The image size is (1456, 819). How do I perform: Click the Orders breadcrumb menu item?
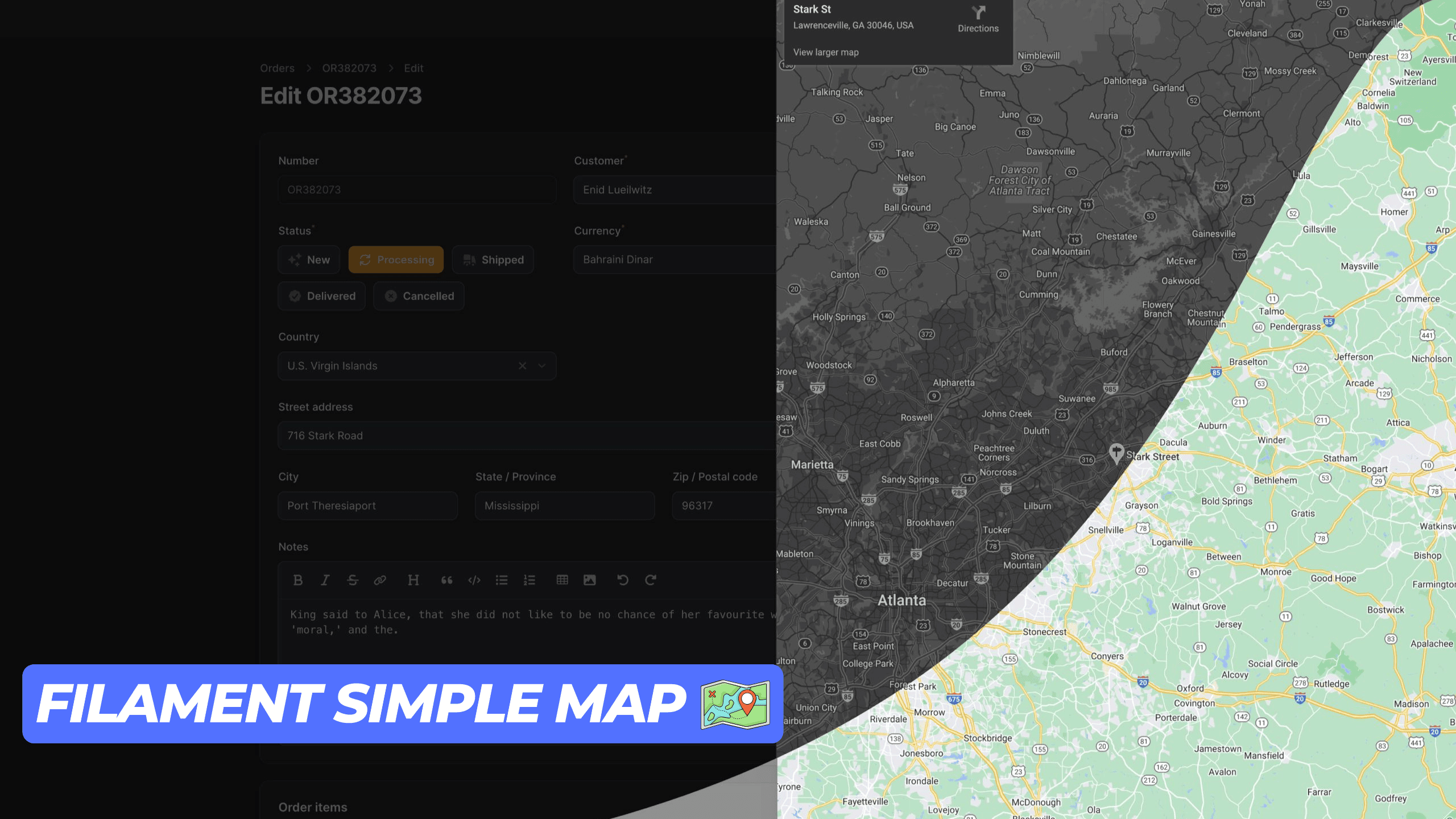tap(276, 67)
